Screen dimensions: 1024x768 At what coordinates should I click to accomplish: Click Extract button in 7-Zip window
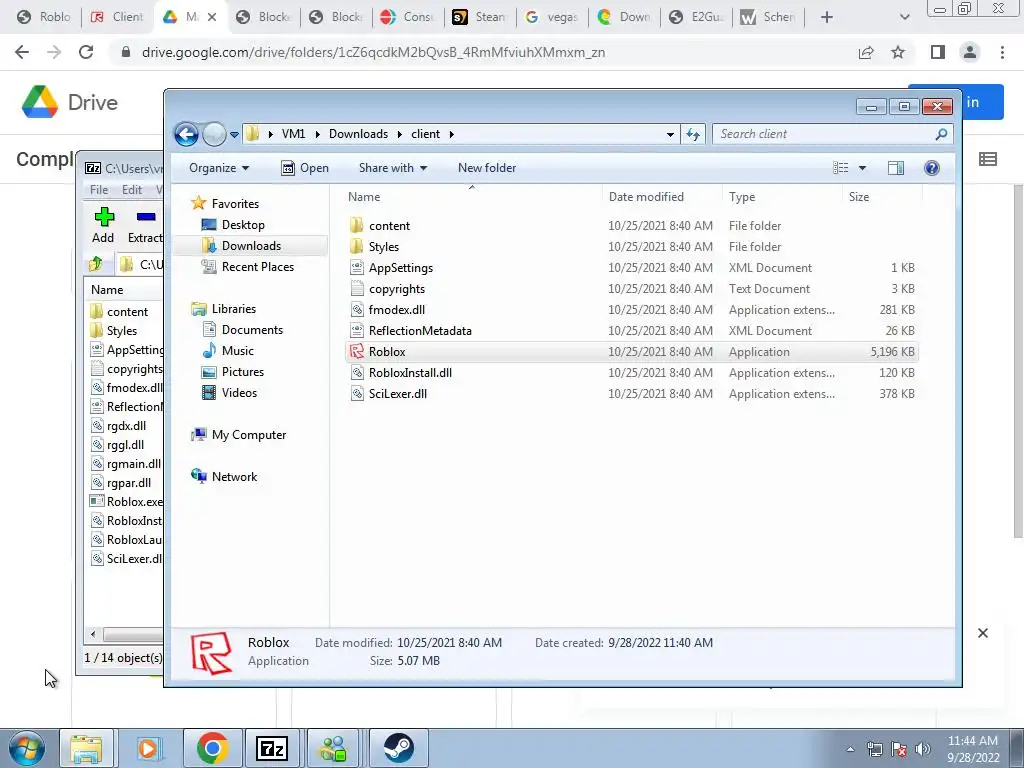coord(145,225)
